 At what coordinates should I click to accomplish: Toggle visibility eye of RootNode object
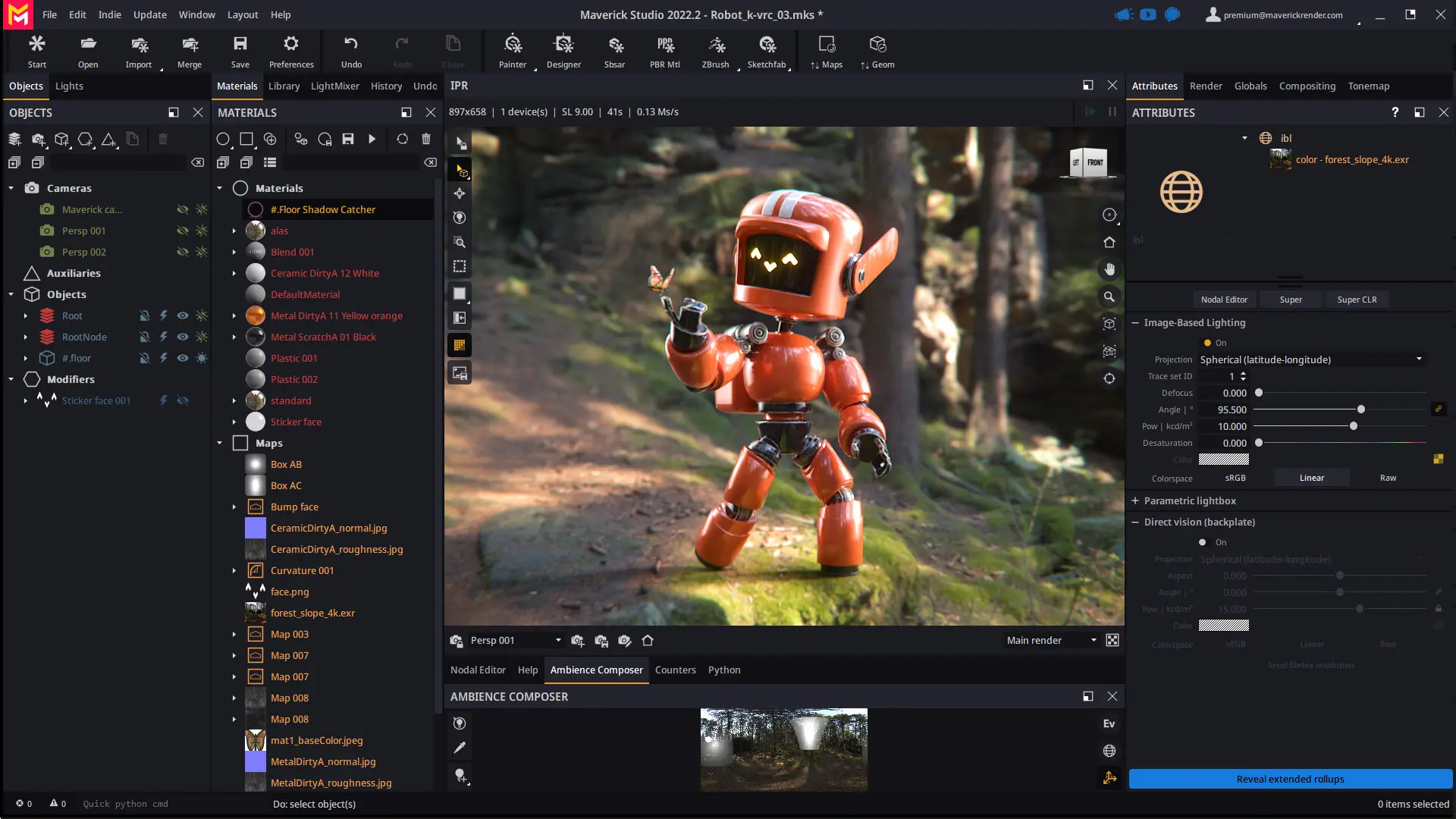pos(183,337)
